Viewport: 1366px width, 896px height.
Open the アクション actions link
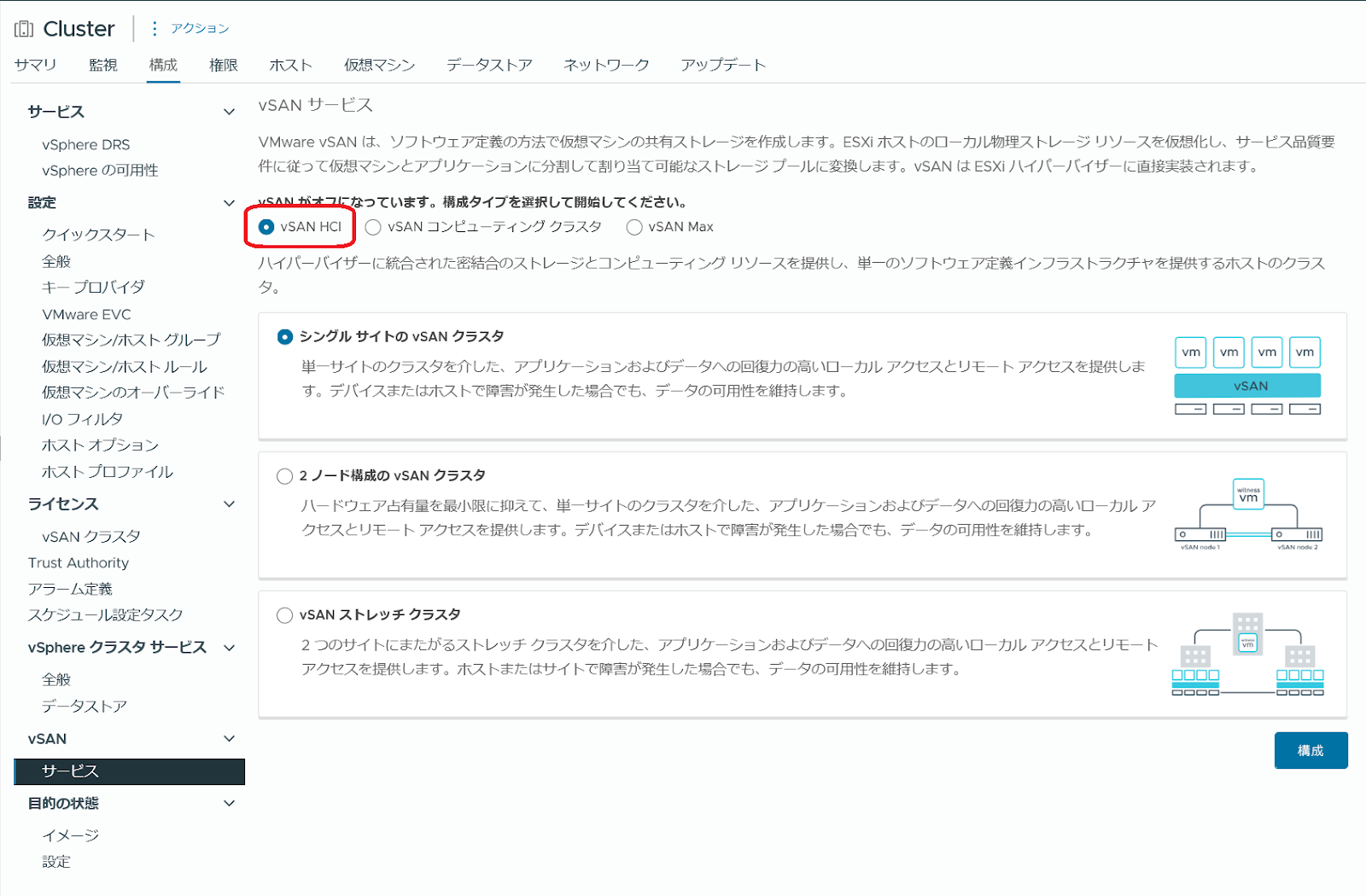pos(200,29)
